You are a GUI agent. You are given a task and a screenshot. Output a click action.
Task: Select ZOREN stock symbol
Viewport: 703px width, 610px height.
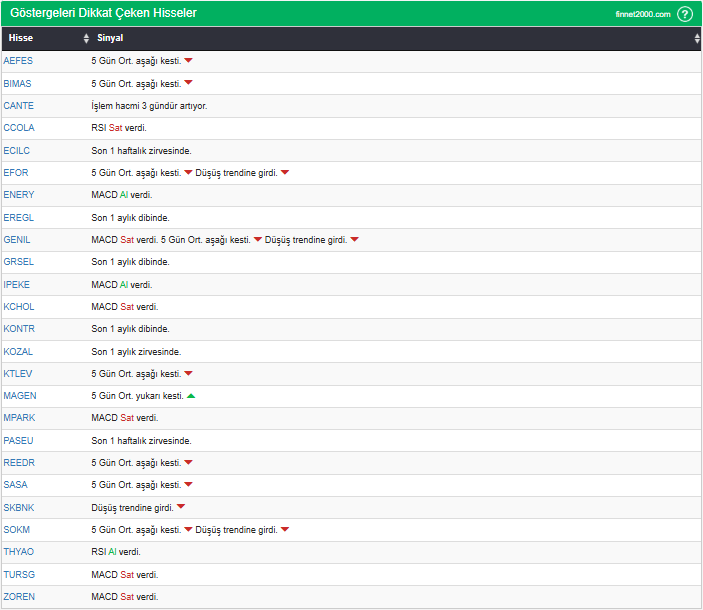[x=19, y=597]
